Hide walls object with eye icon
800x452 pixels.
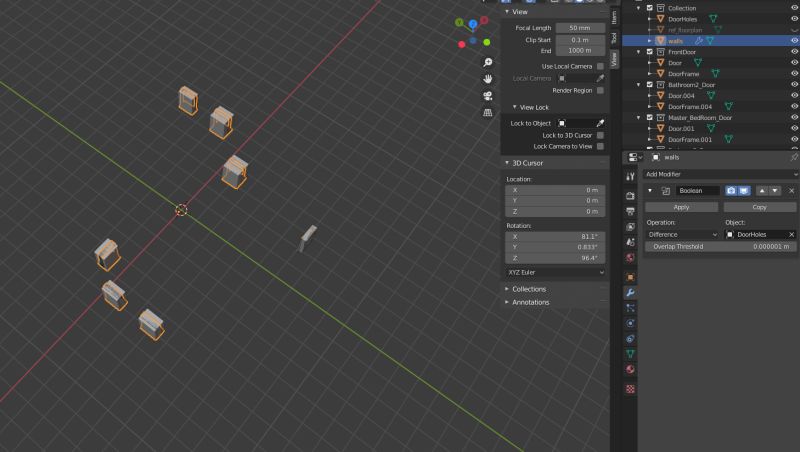click(794, 41)
